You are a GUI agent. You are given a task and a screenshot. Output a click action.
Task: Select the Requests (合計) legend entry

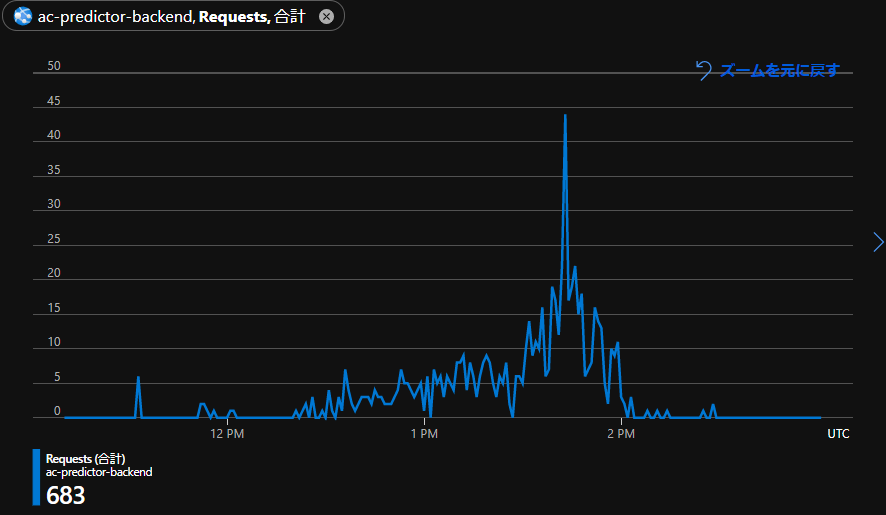pyautogui.click(x=85, y=458)
